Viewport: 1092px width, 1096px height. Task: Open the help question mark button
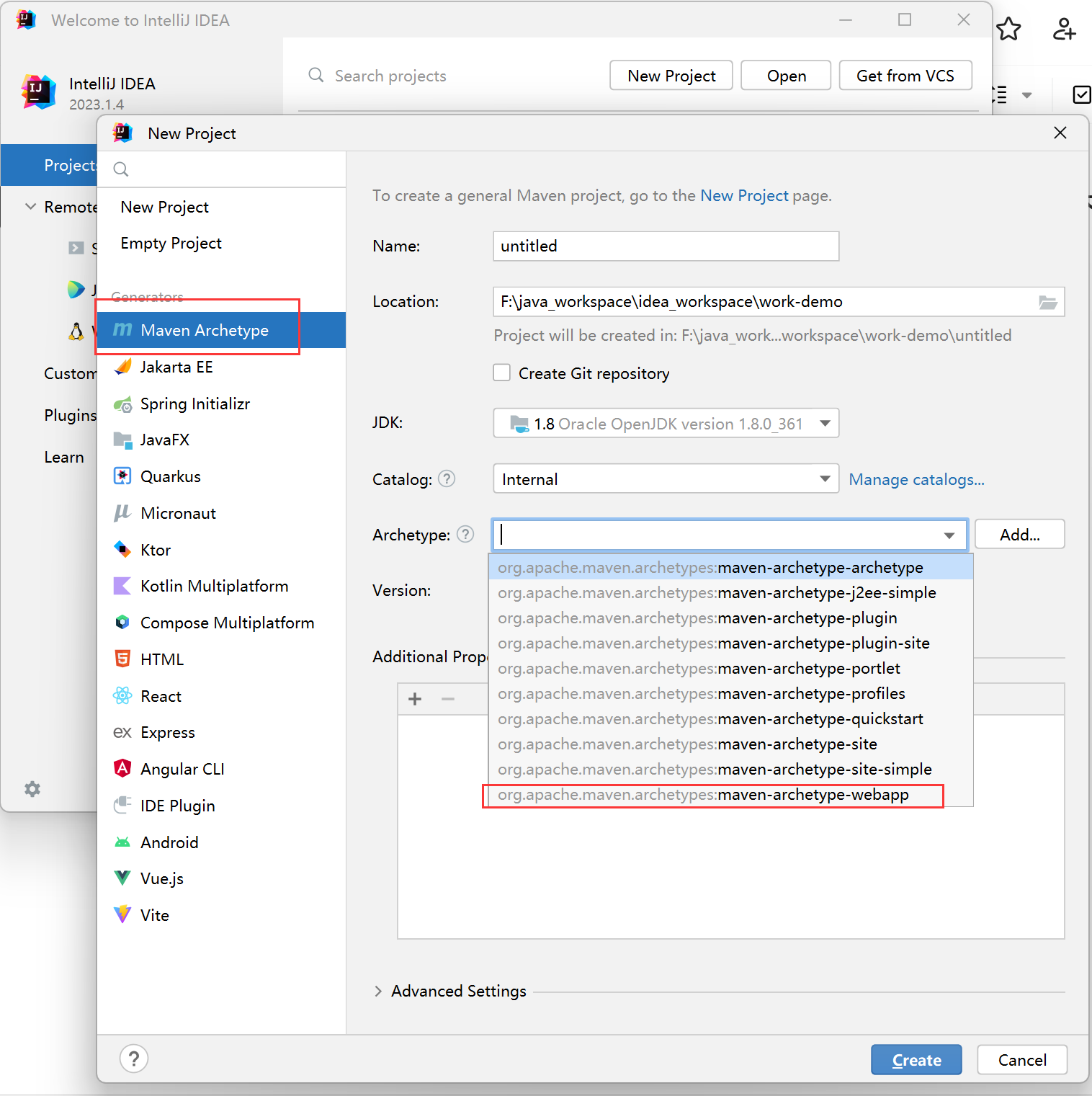pyautogui.click(x=134, y=1059)
